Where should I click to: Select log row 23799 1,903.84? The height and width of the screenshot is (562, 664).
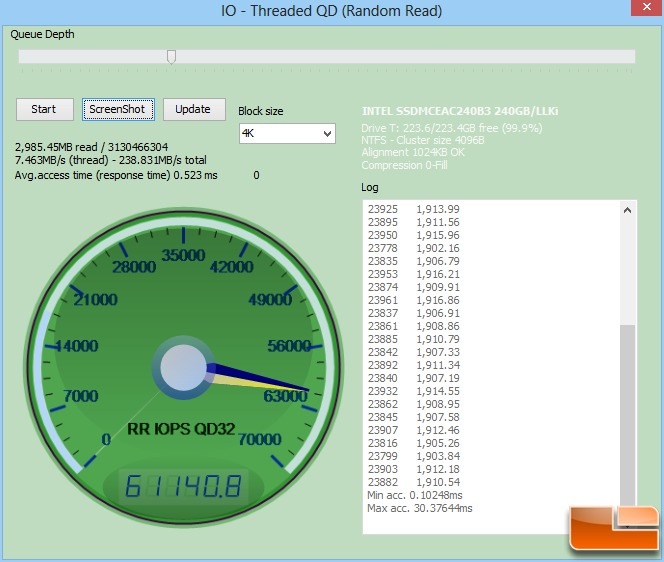(413, 456)
